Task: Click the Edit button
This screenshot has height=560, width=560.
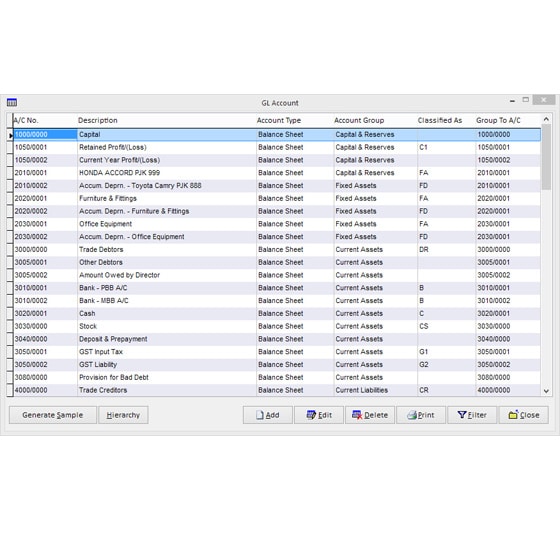Action: (319, 415)
